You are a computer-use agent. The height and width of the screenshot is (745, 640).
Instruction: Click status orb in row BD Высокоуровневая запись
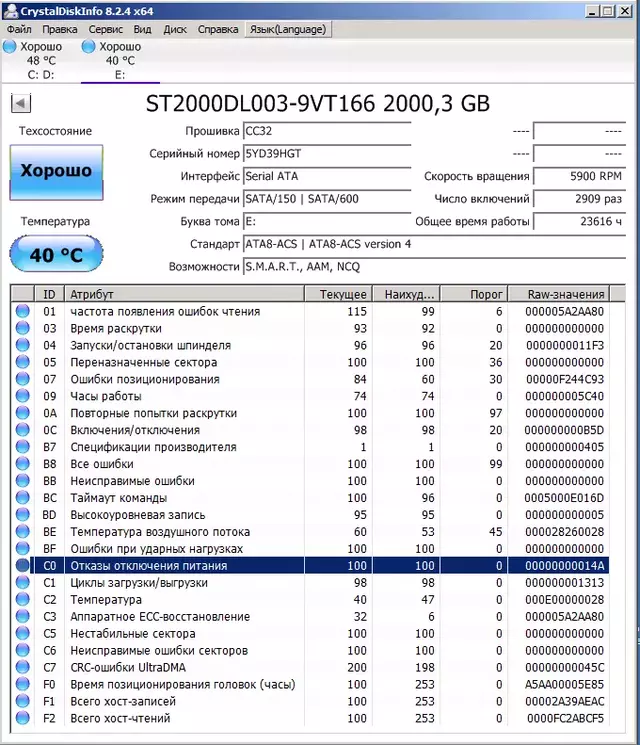click(22, 515)
